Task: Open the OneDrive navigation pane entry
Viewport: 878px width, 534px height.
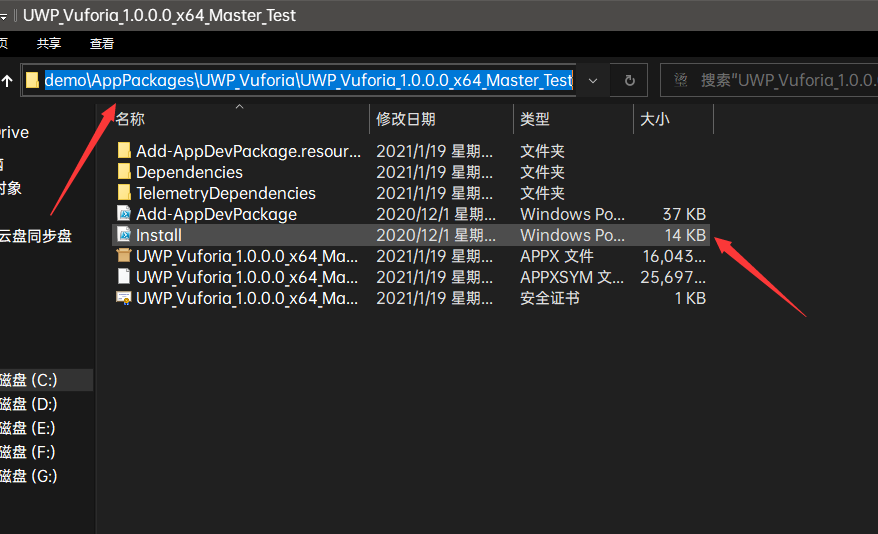Action: pos(15,133)
